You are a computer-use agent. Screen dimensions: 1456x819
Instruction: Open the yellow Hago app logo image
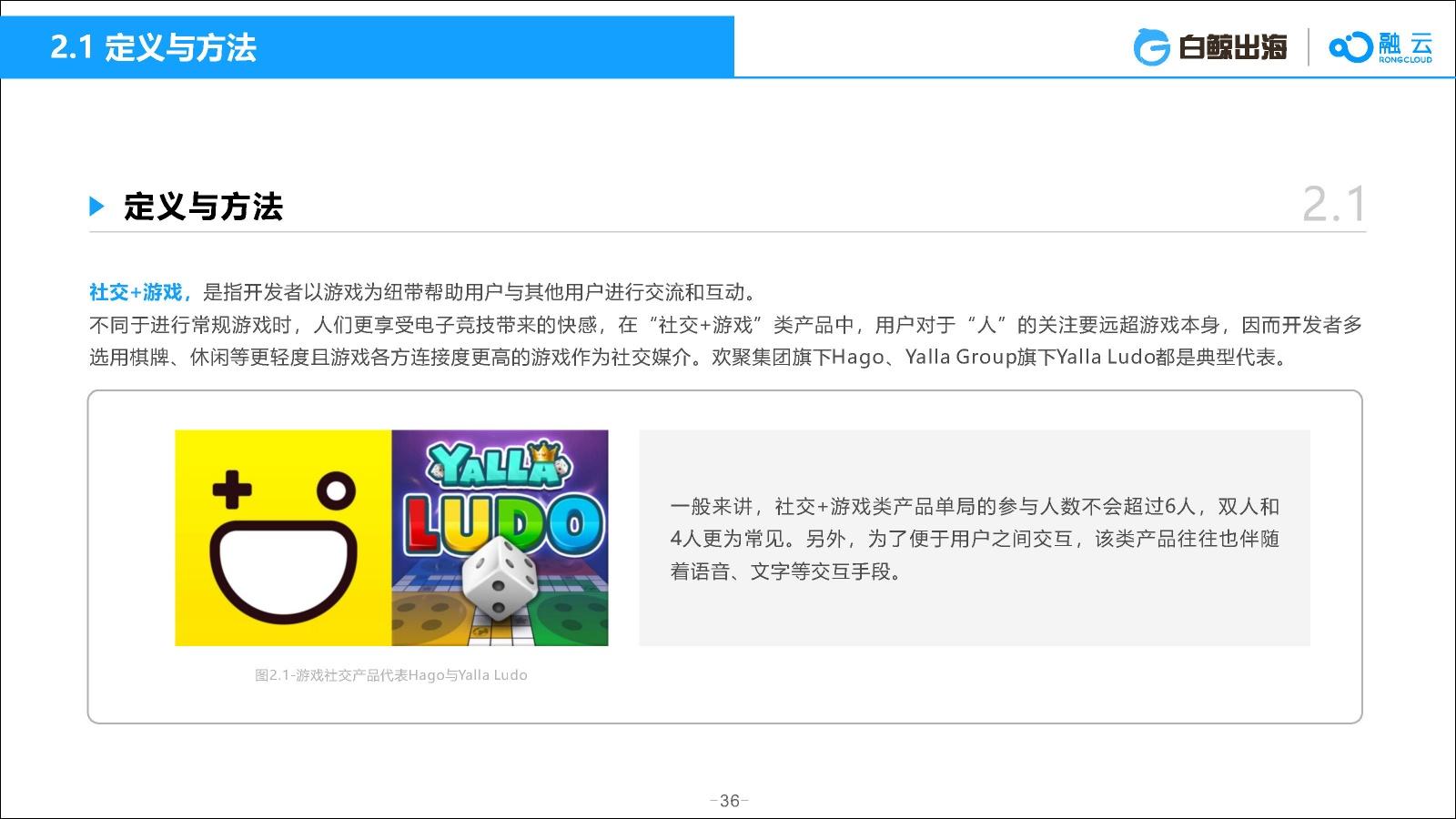click(283, 538)
